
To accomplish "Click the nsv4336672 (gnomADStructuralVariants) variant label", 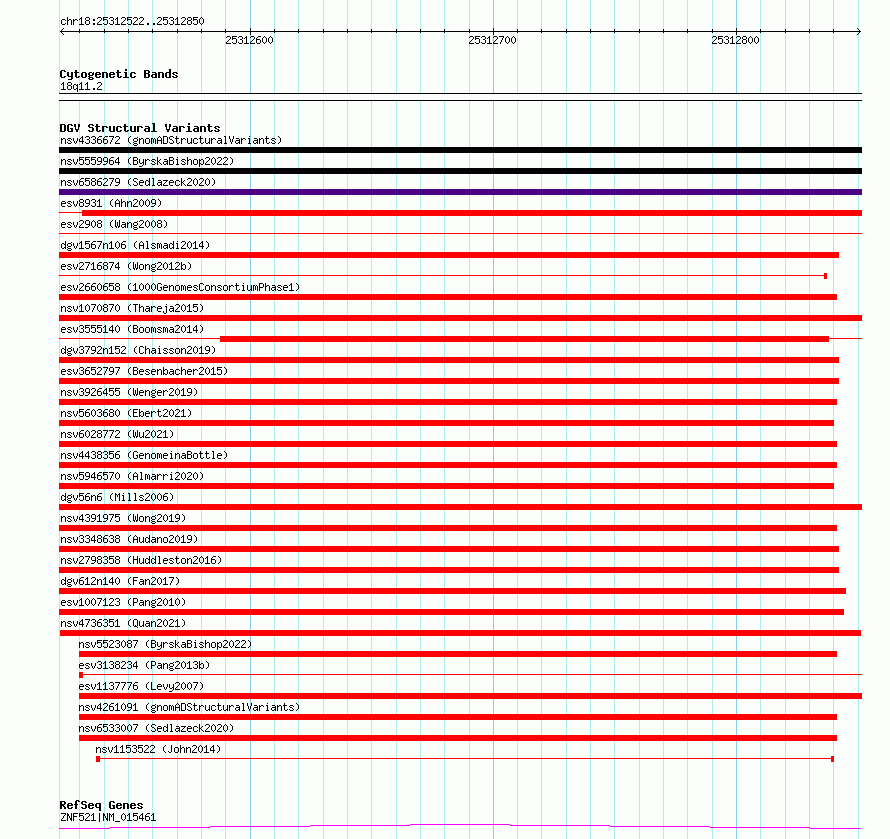I will [171, 140].
